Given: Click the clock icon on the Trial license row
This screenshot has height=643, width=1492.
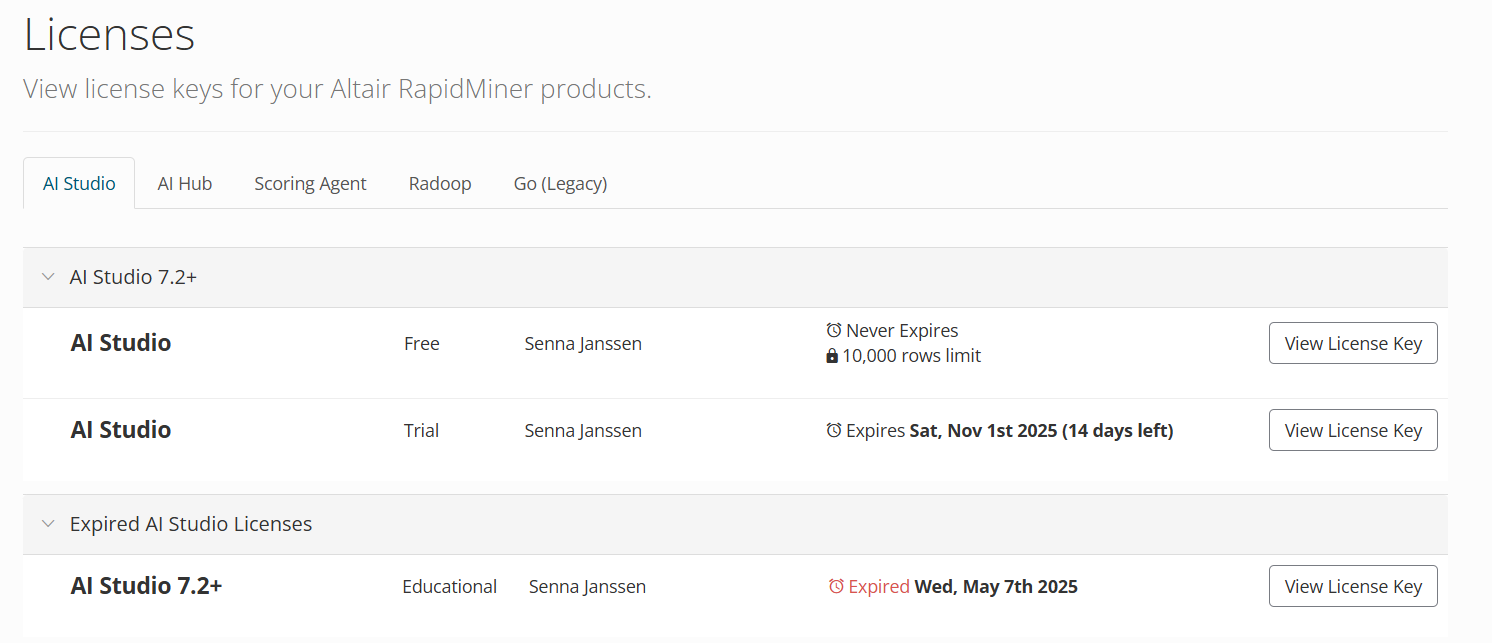Looking at the screenshot, I should pyautogui.click(x=834, y=431).
